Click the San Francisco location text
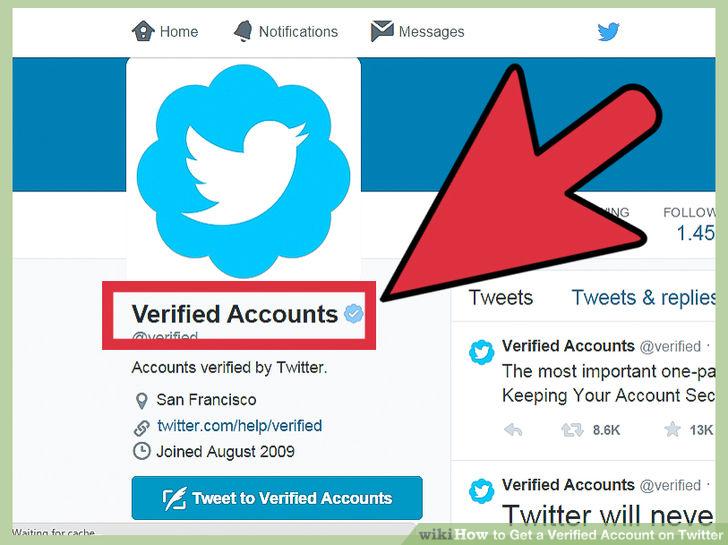728x545 pixels. 206,400
